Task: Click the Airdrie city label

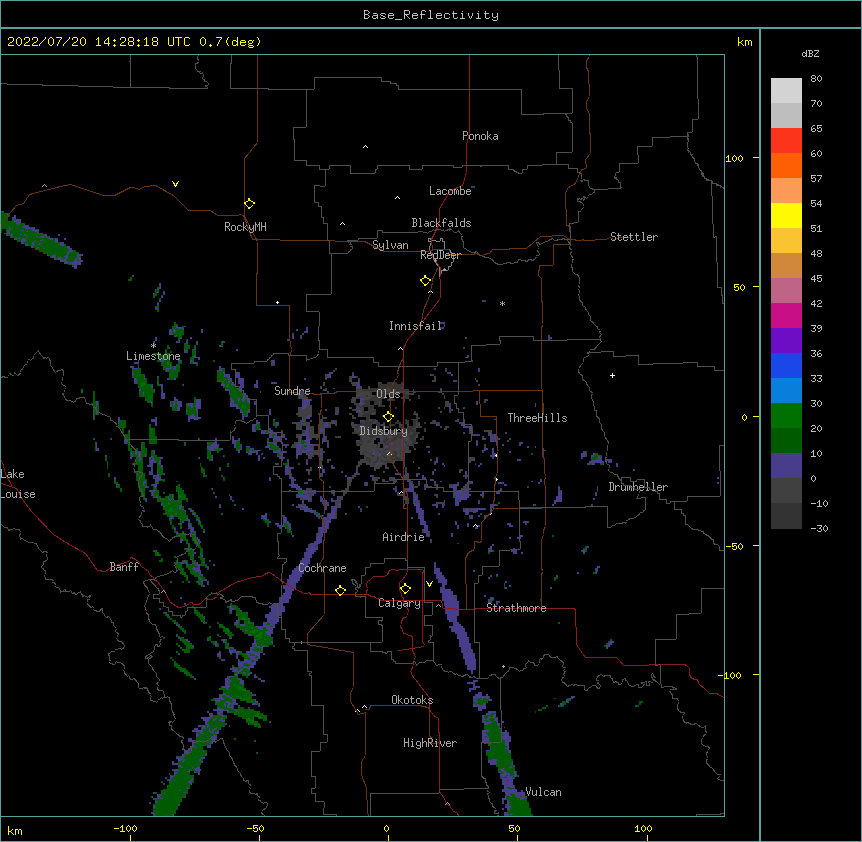Action: pos(404,537)
